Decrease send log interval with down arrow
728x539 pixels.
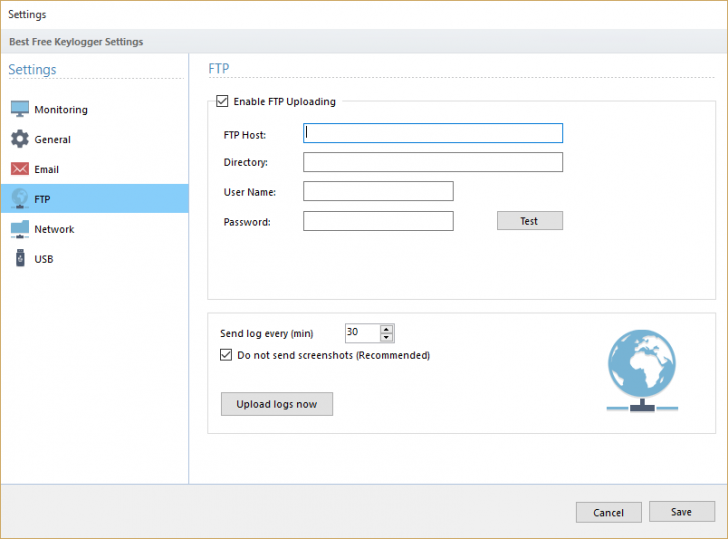386,337
